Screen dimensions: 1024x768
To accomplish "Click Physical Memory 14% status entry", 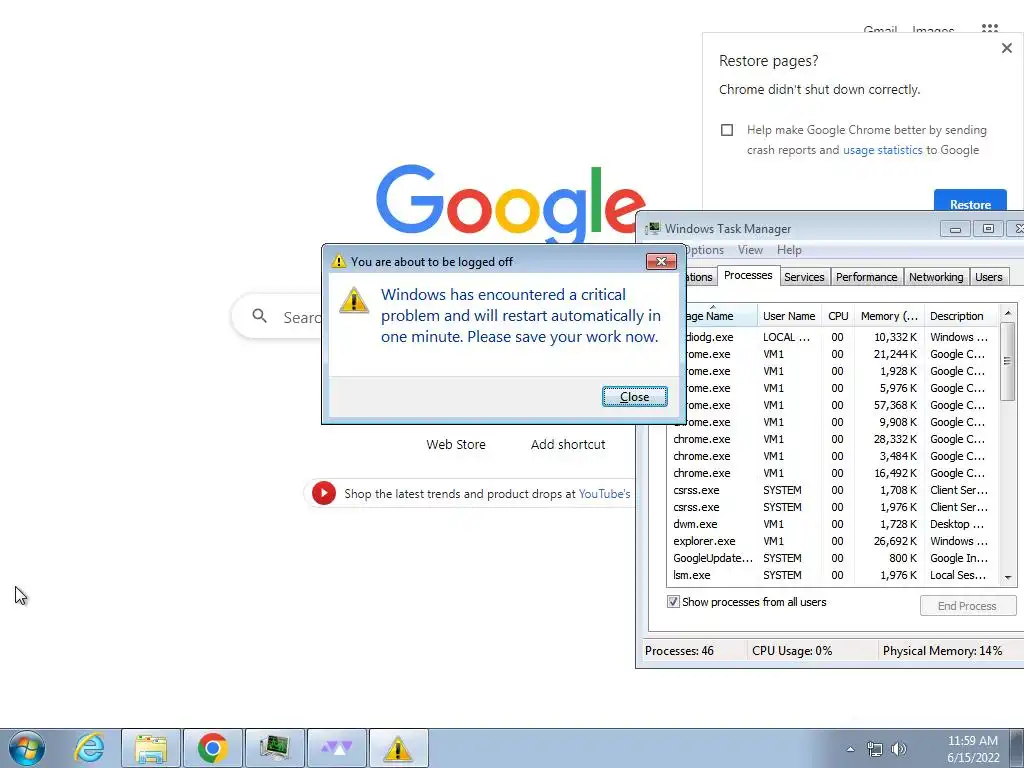I will [942, 651].
